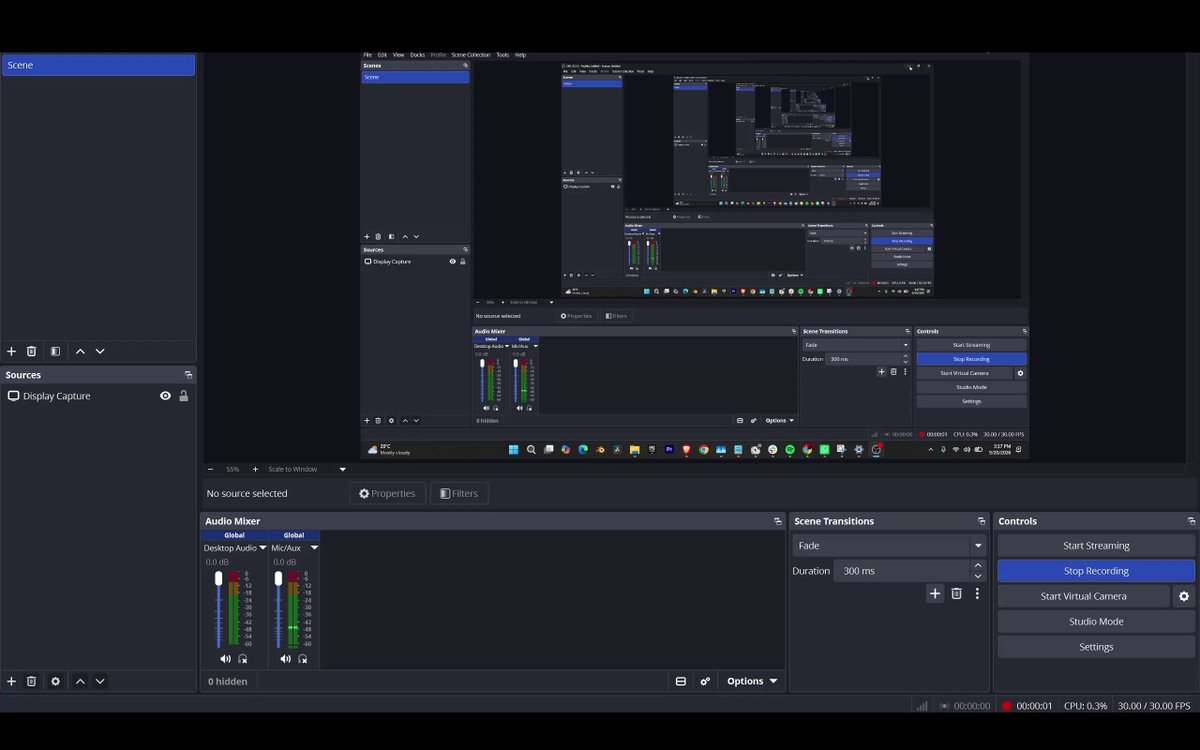Click the Start Streaming button
The width and height of the screenshot is (1200, 750).
[x=1096, y=546]
